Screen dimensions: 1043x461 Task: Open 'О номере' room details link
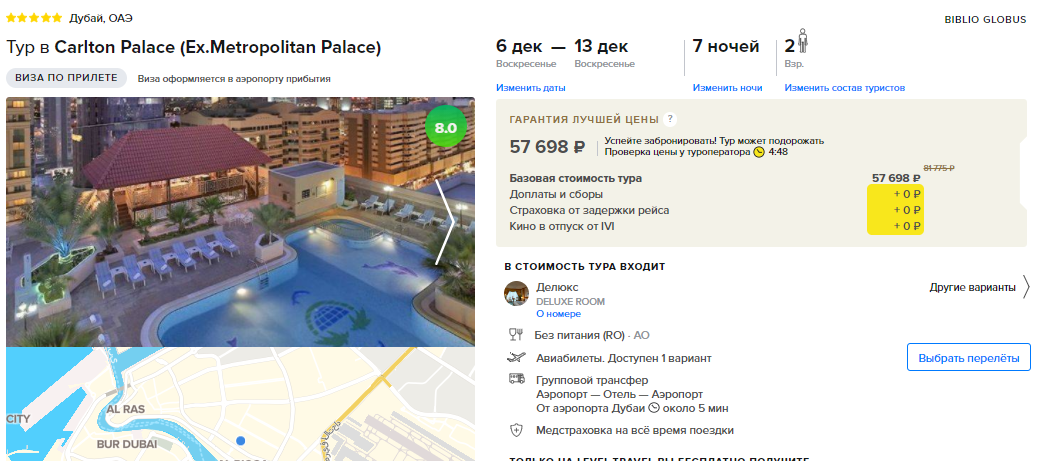pyautogui.click(x=559, y=314)
